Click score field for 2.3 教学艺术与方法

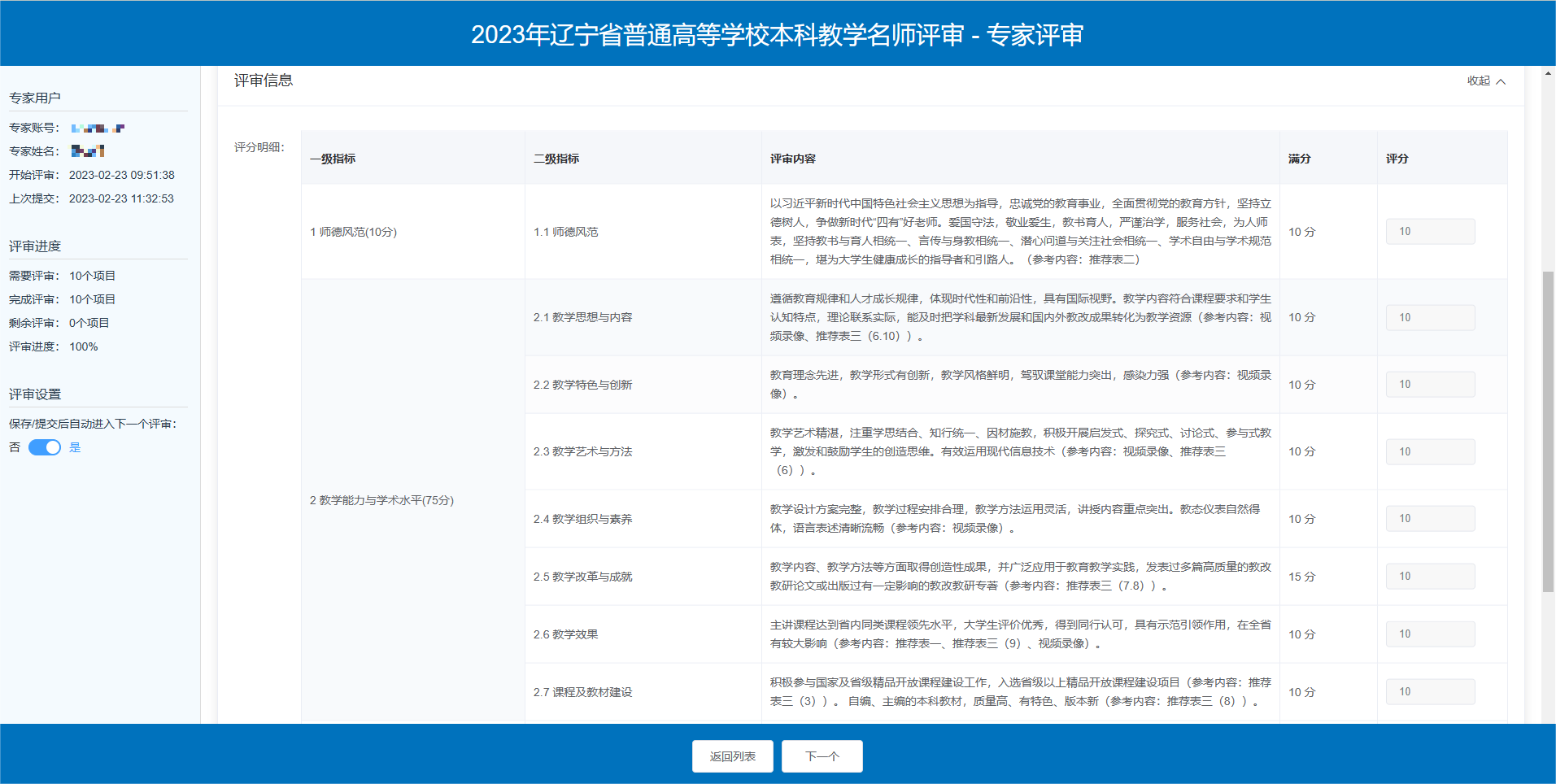[1430, 452]
